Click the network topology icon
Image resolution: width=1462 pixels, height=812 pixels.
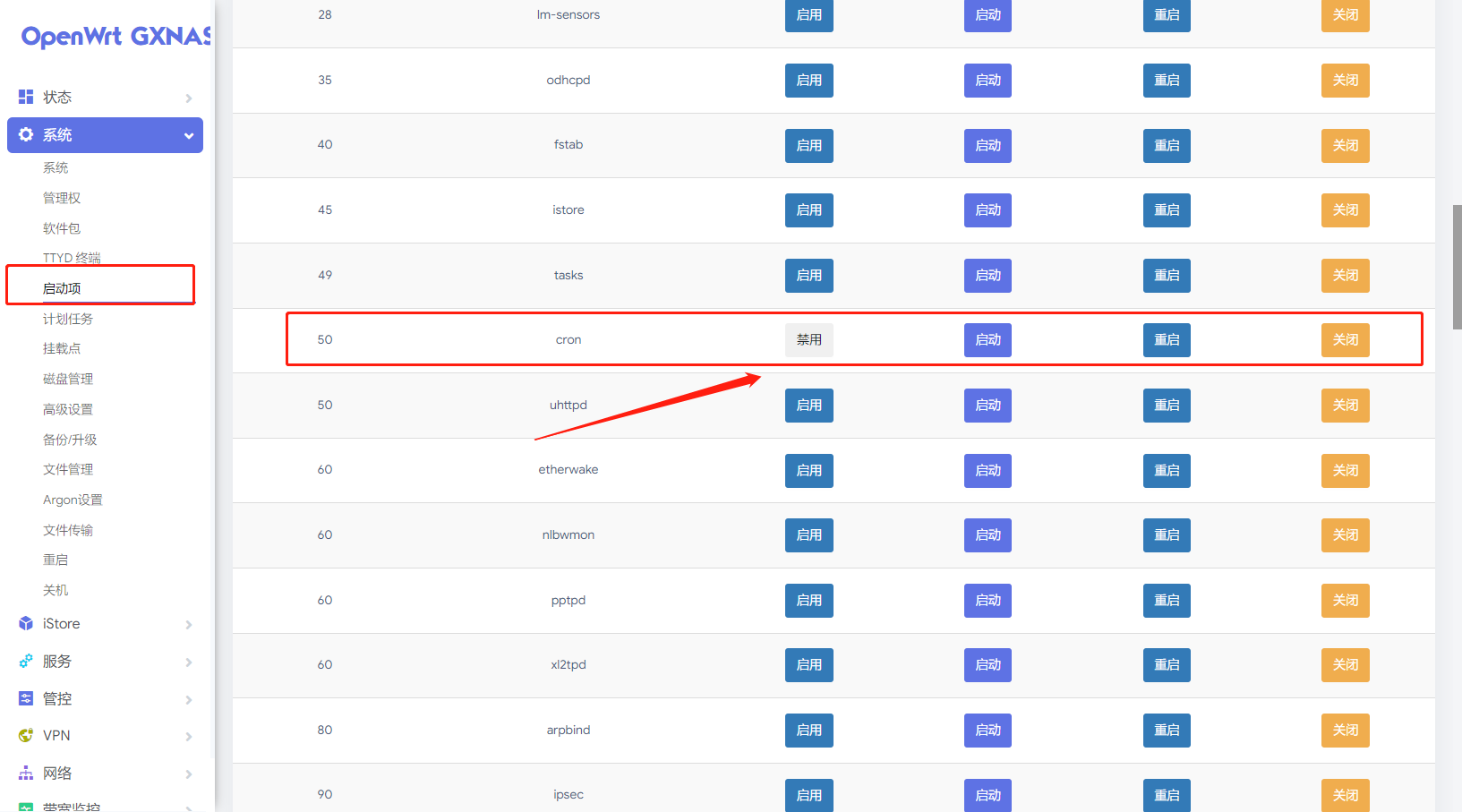(x=26, y=774)
